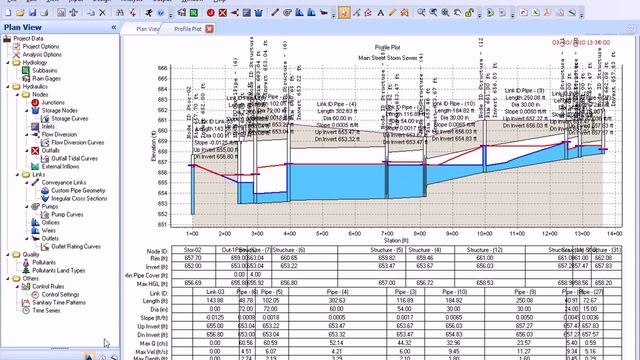The height and width of the screenshot is (360, 640).
Task: Switch to the Profile Plot tab
Action: 188,29
